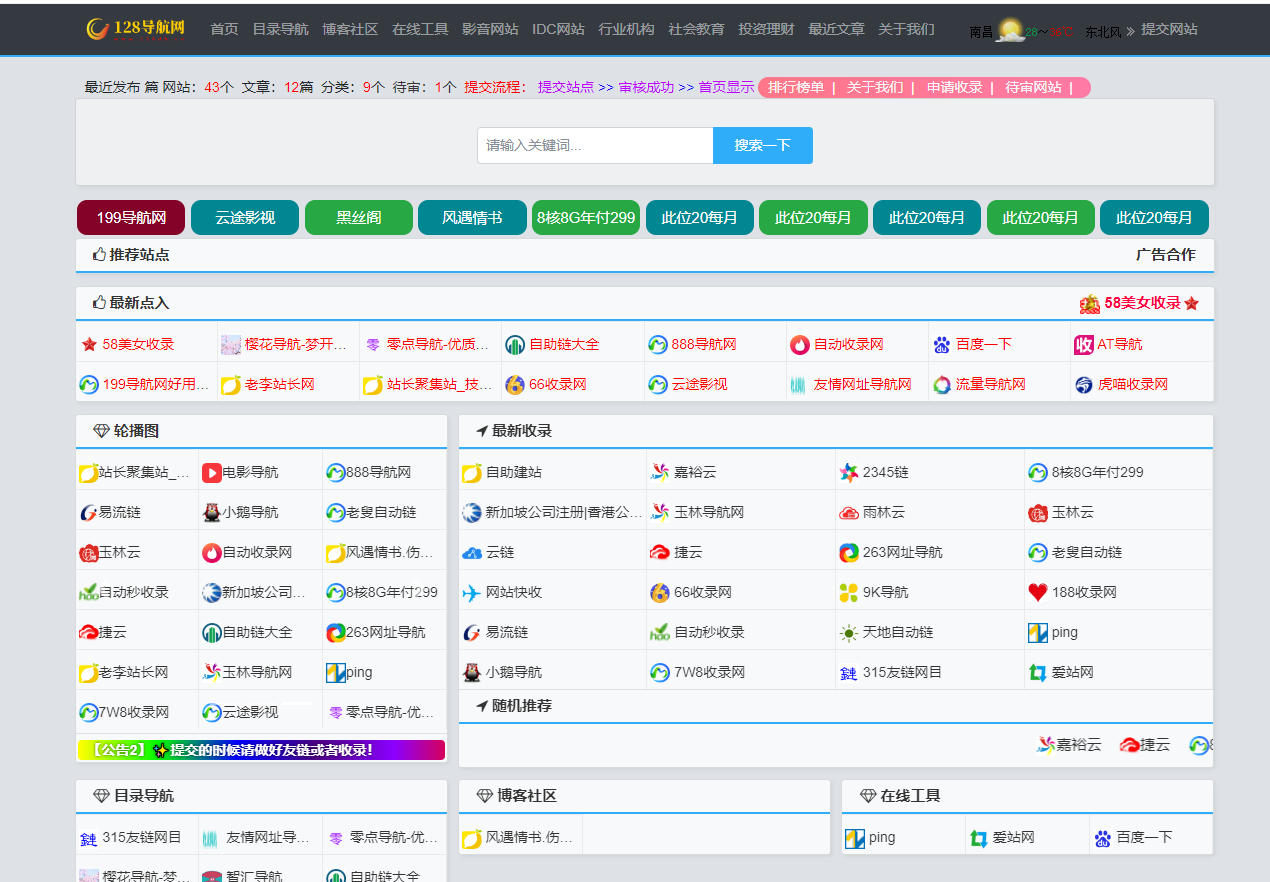Open 关于我们 in the top navbar
Screen dimensions: 1270x882
906,29
